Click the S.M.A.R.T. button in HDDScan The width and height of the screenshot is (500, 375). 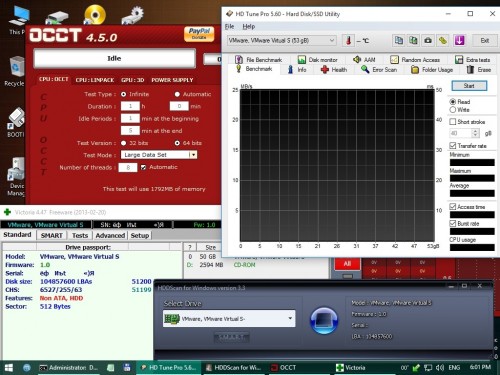coord(232,337)
